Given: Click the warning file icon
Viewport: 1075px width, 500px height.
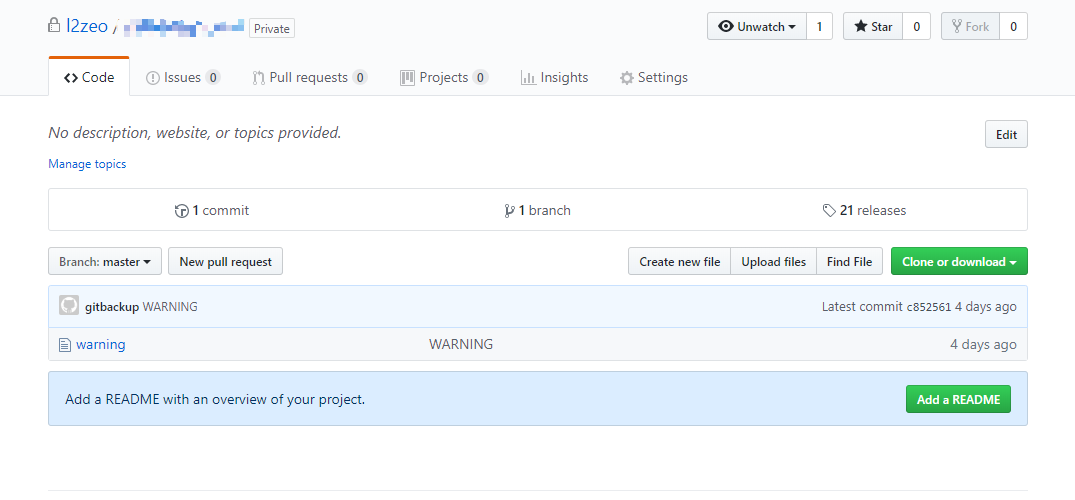Looking at the screenshot, I should [65, 345].
